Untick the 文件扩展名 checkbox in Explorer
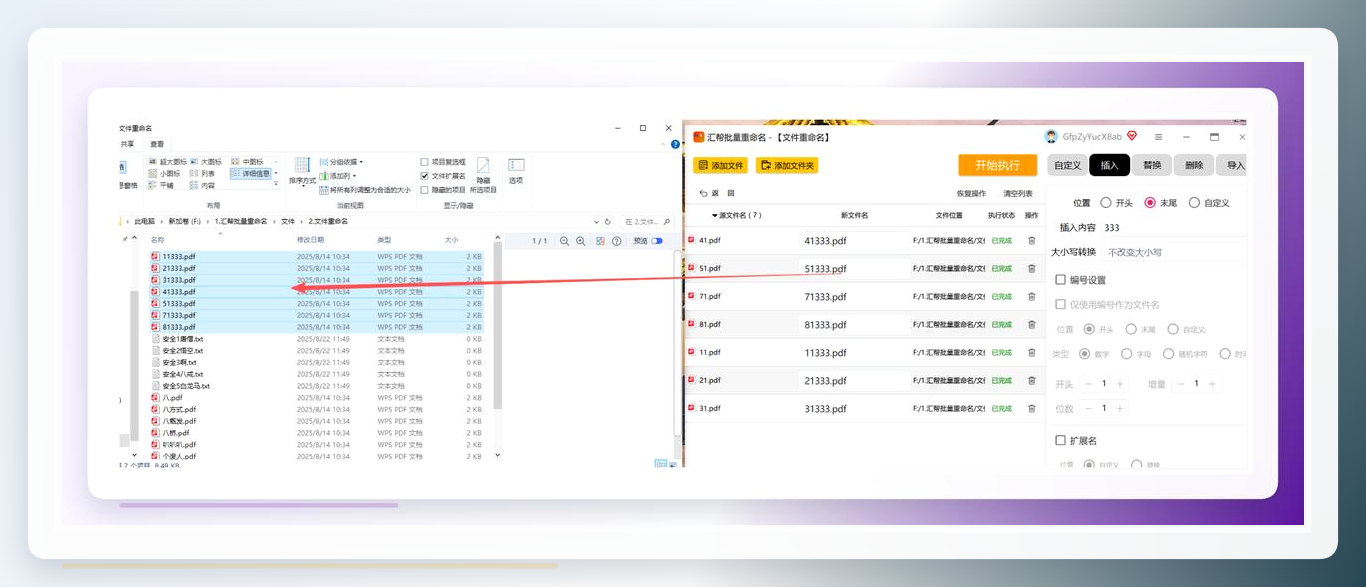Image resolution: width=1366 pixels, height=587 pixels. (x=425, y=176)
